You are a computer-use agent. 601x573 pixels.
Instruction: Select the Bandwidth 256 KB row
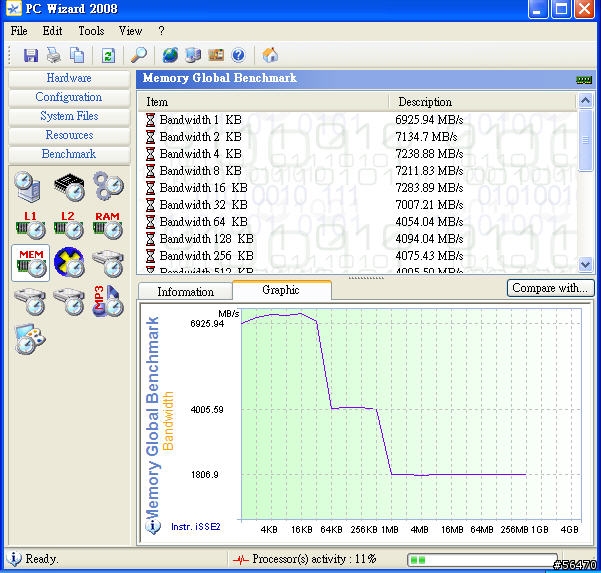pyautogui.click(x=357, y=256)
